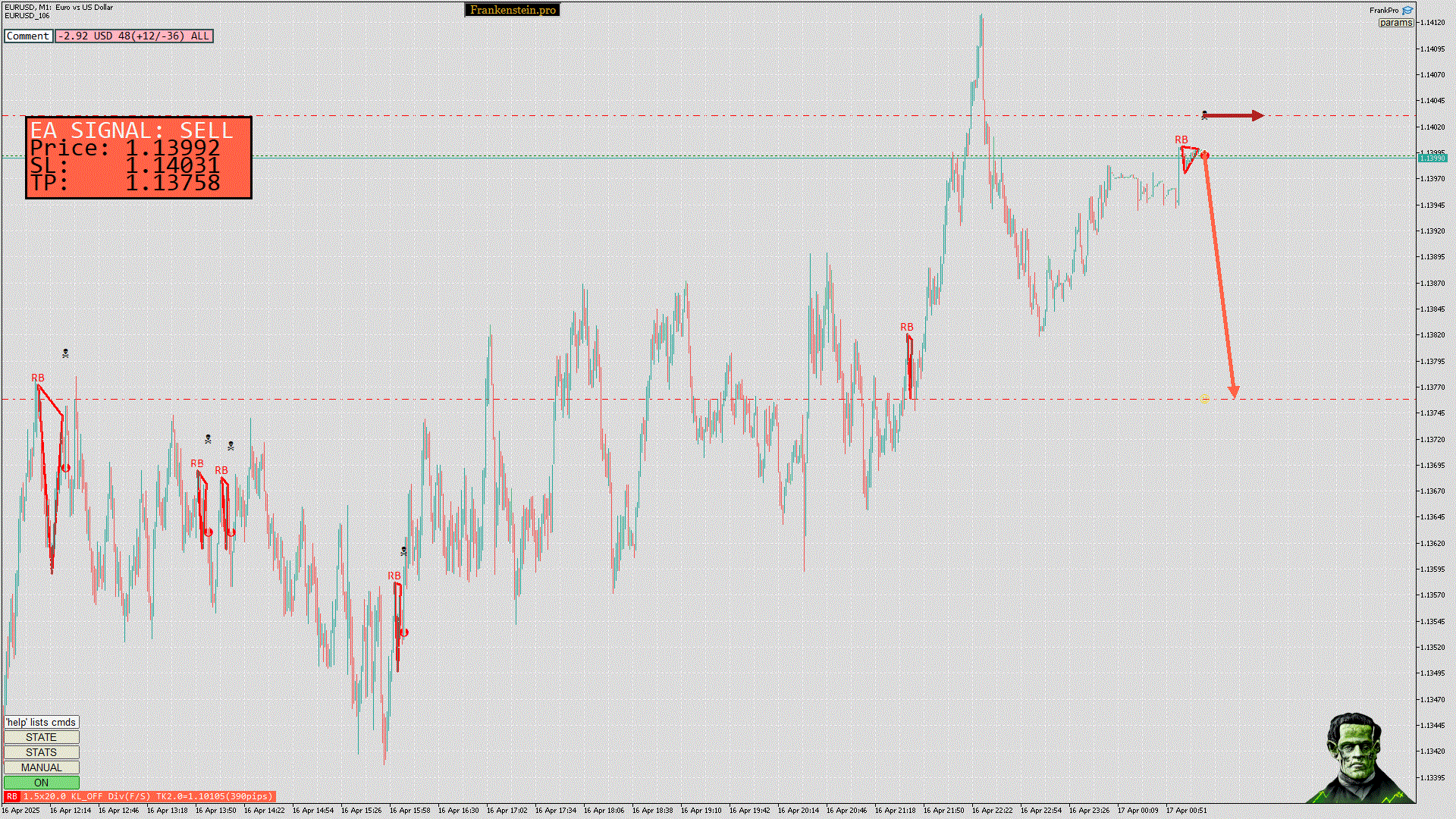Click the 'help' lists cmds input field
The width and height of the screenshot is (1456, 819).
click(x=41, y=722)
